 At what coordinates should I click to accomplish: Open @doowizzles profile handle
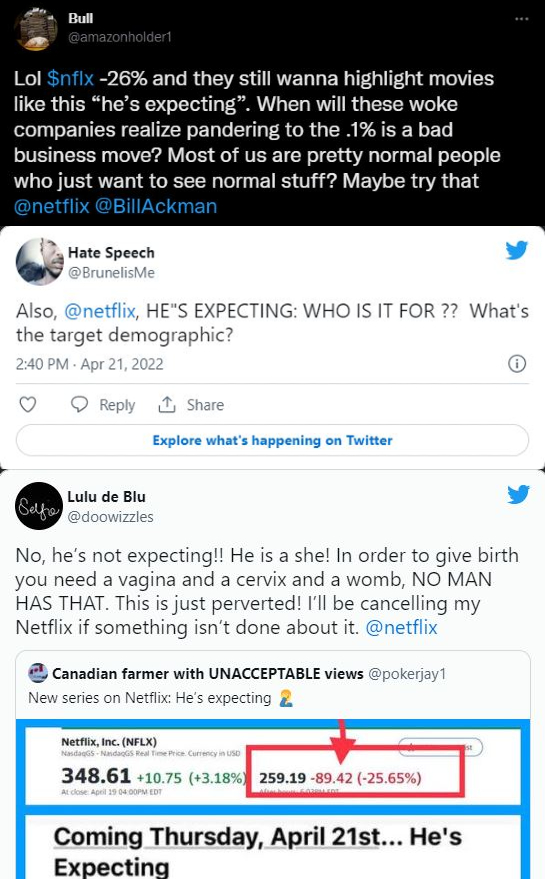(110, 517)
